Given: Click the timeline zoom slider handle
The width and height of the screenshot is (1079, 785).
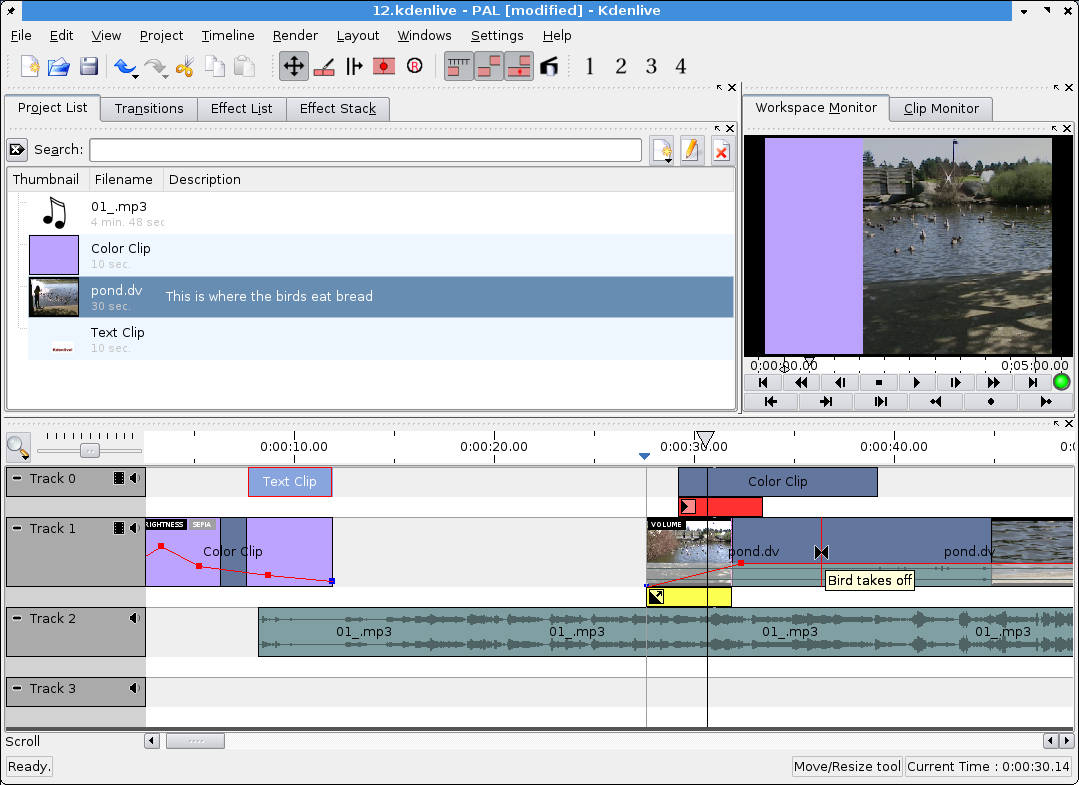Looking at the screenshot, I should [x=89, y=451].
